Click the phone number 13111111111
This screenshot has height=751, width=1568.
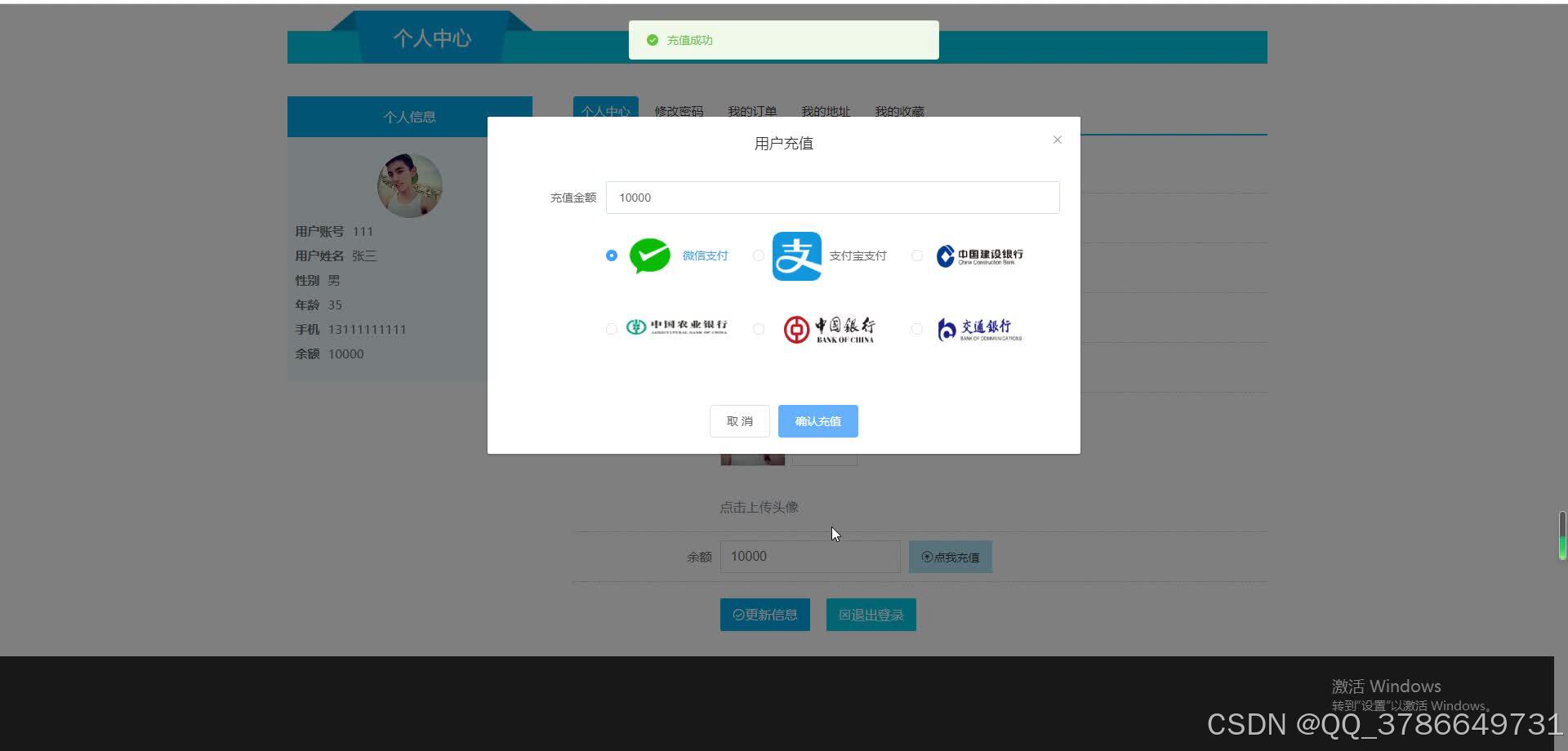tap(367, 330)
